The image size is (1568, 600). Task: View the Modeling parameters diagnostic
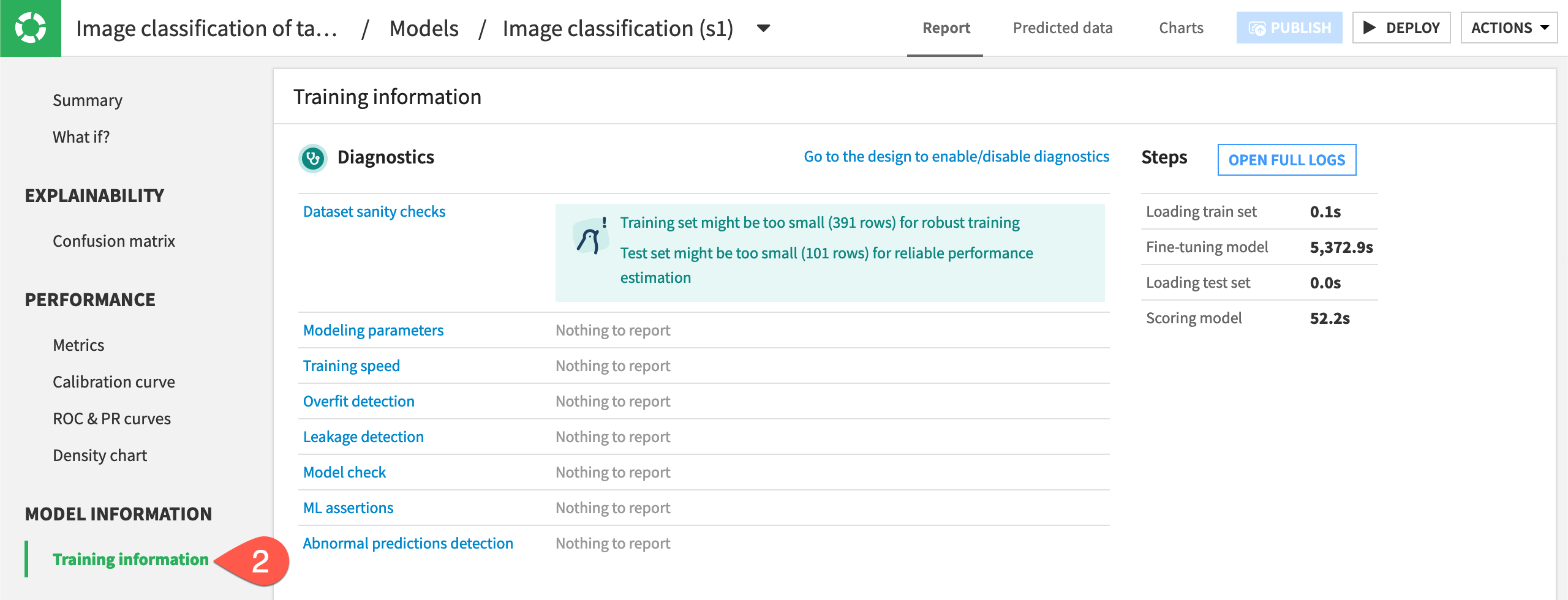click(374, 330)
